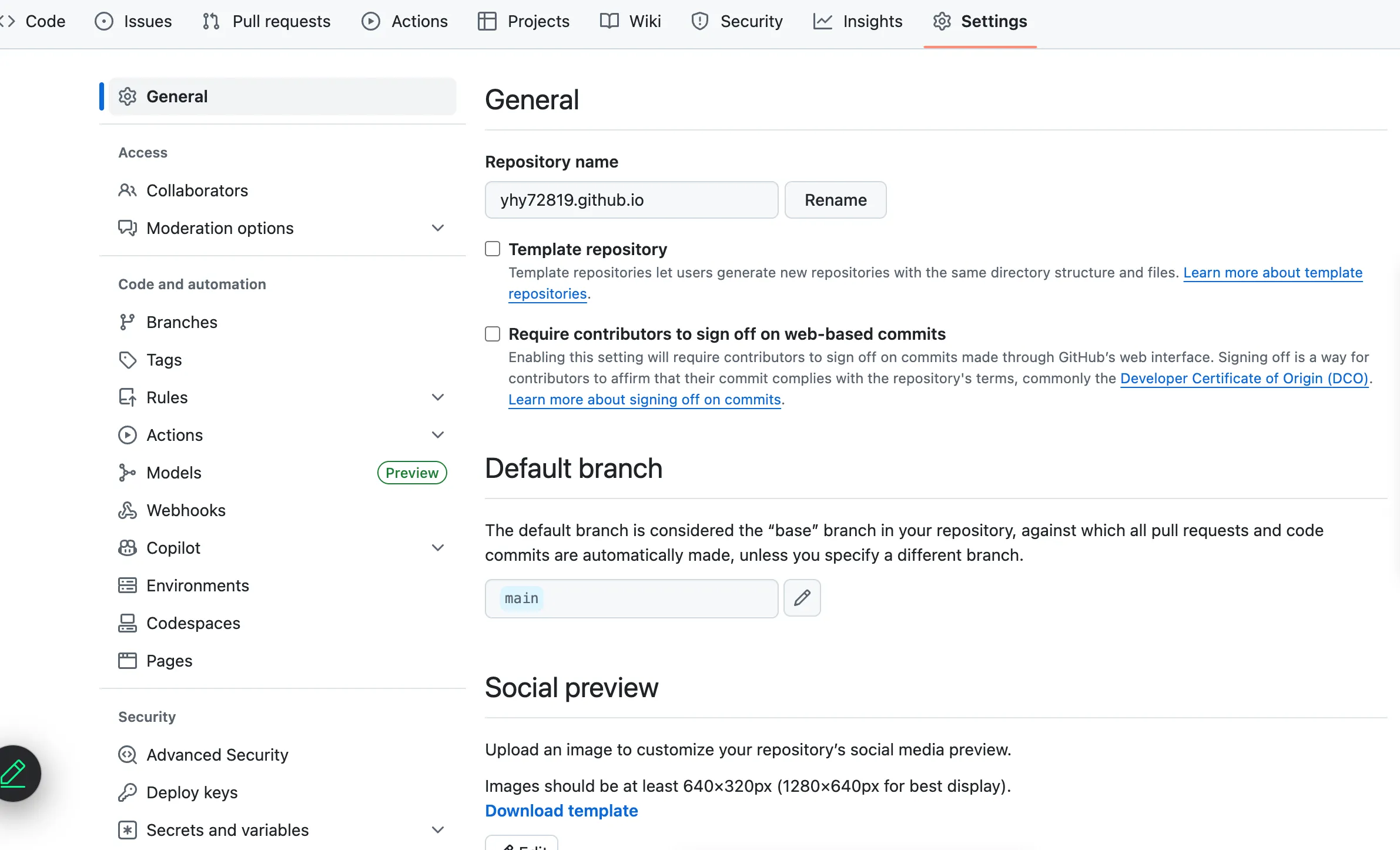Enable the Template repository checkbox

[x=493, y=249]
